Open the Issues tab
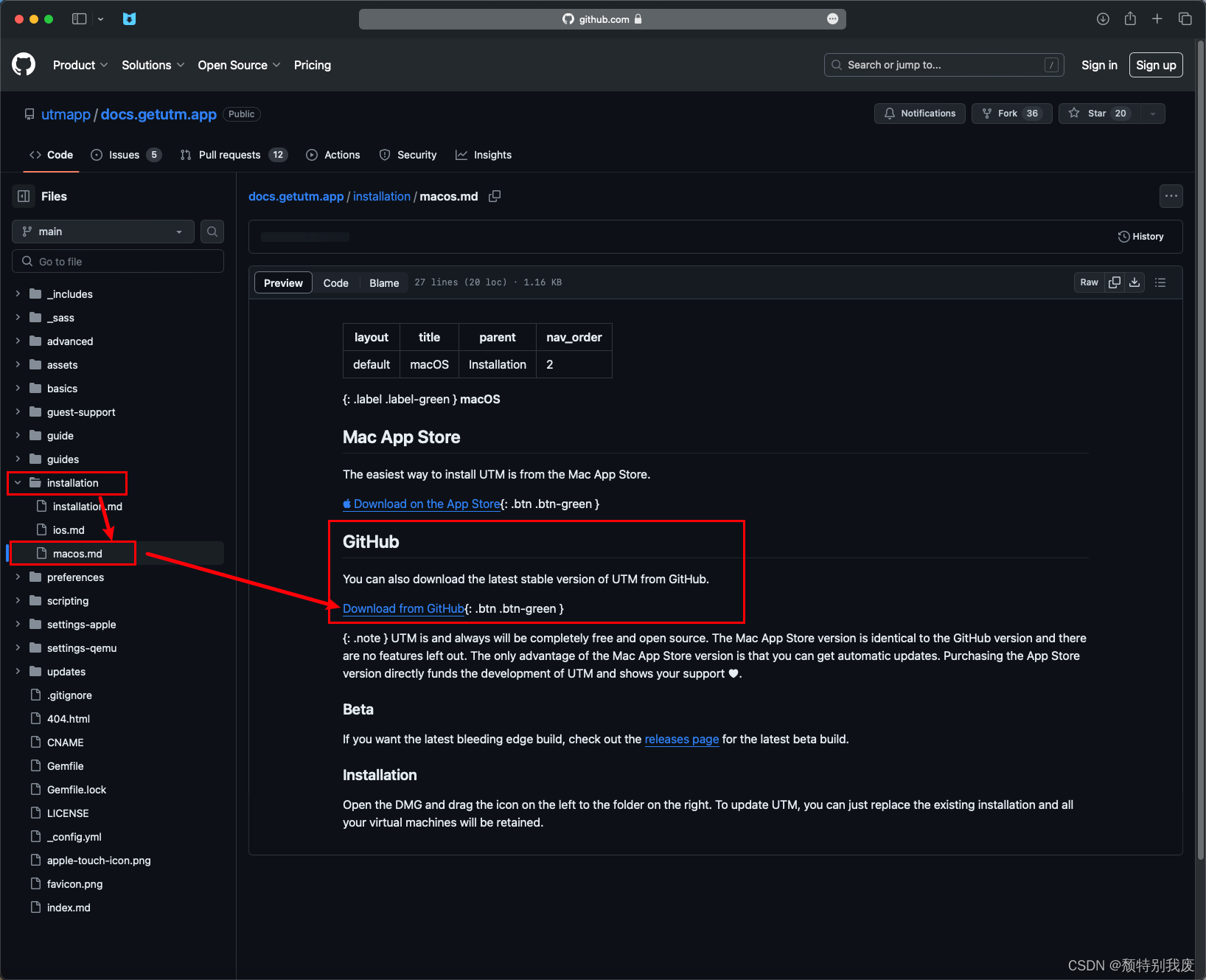Viewport: 1206px width, 980px height. pyautogui.click(x=126, y=155)
